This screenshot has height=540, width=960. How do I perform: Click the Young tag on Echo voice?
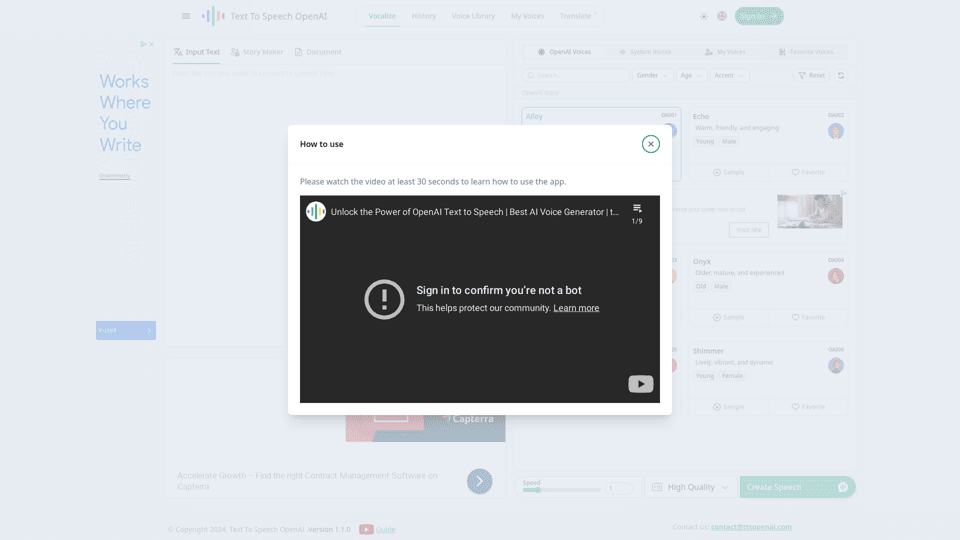tap(704, 141)
